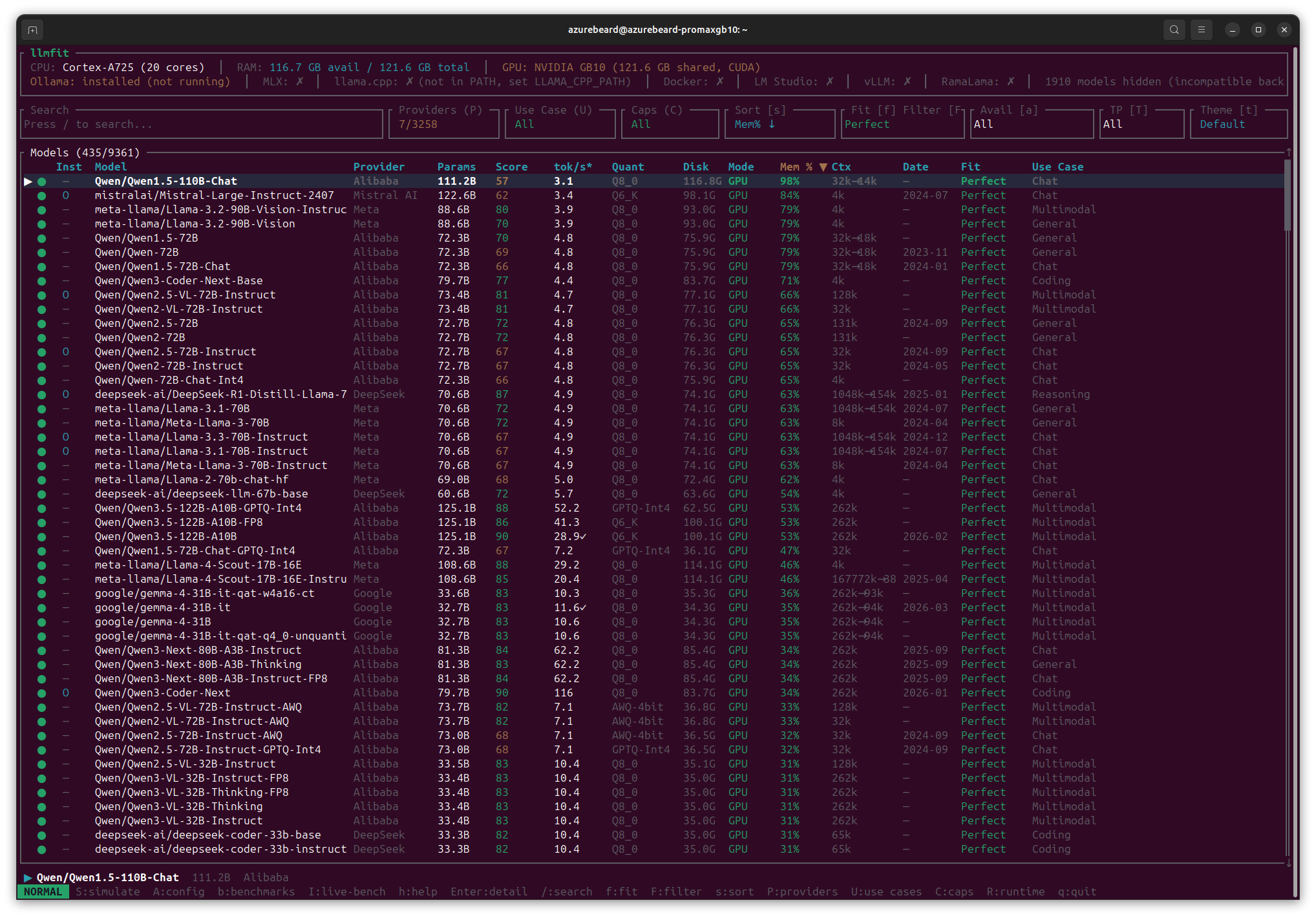This screenshot has width=1316, height=918.
Task: Click green status dot for Mistral-Large-Instruct-2407
Action: click(42, 196)
